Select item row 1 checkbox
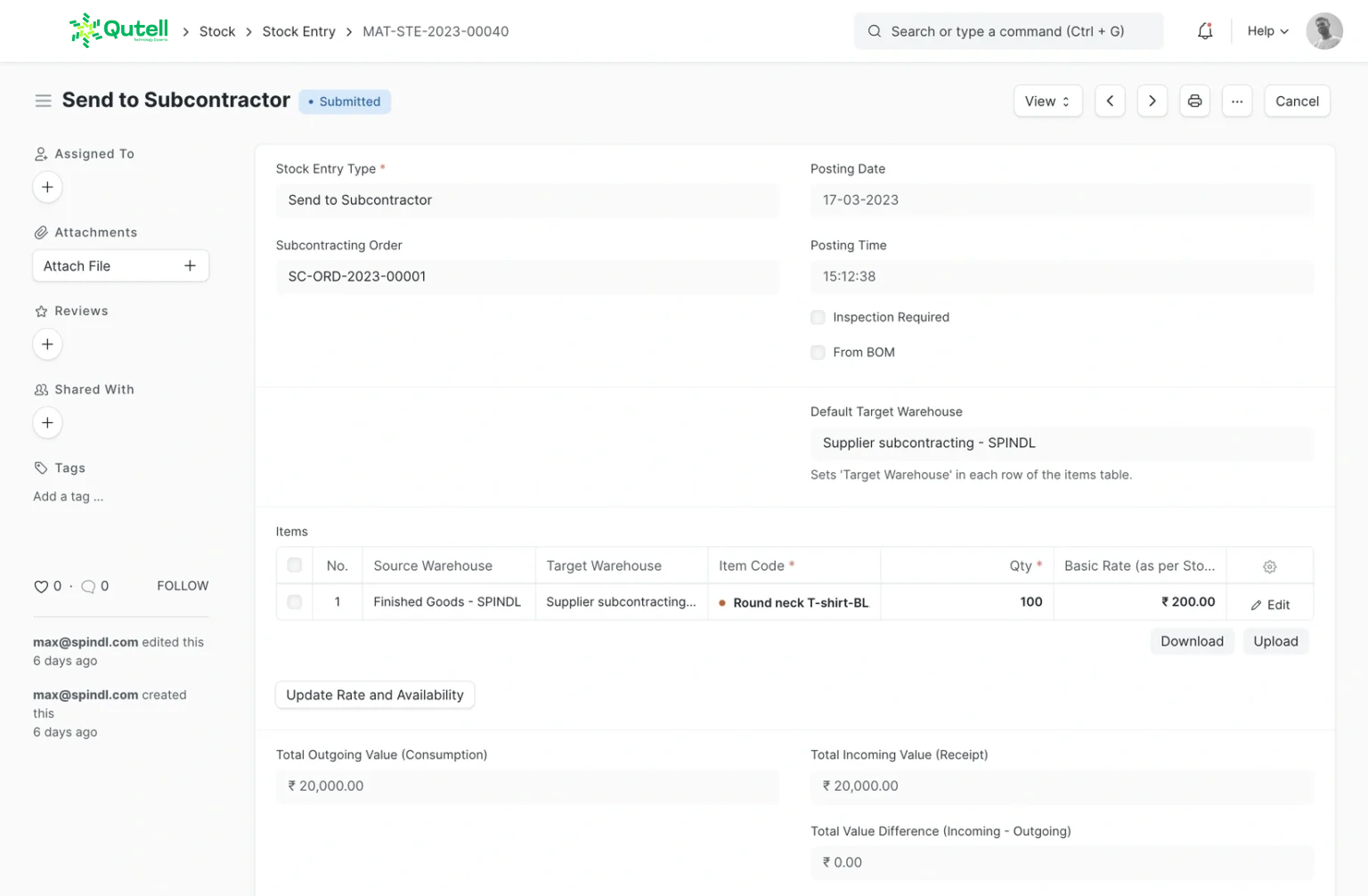The height and width of the screenshot is (896, 1368). pyautogui.click(x=295, y=602)
